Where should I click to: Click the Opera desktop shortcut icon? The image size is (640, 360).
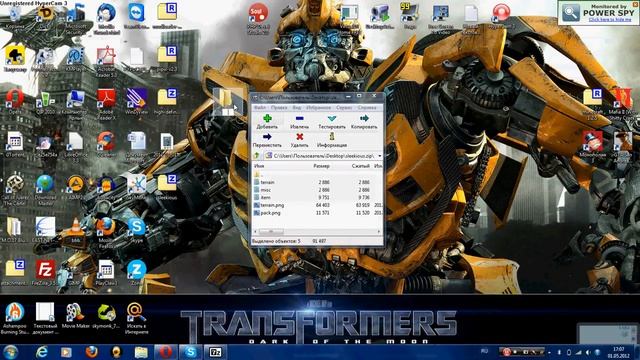pyautogui.click(x=15, y=102)
